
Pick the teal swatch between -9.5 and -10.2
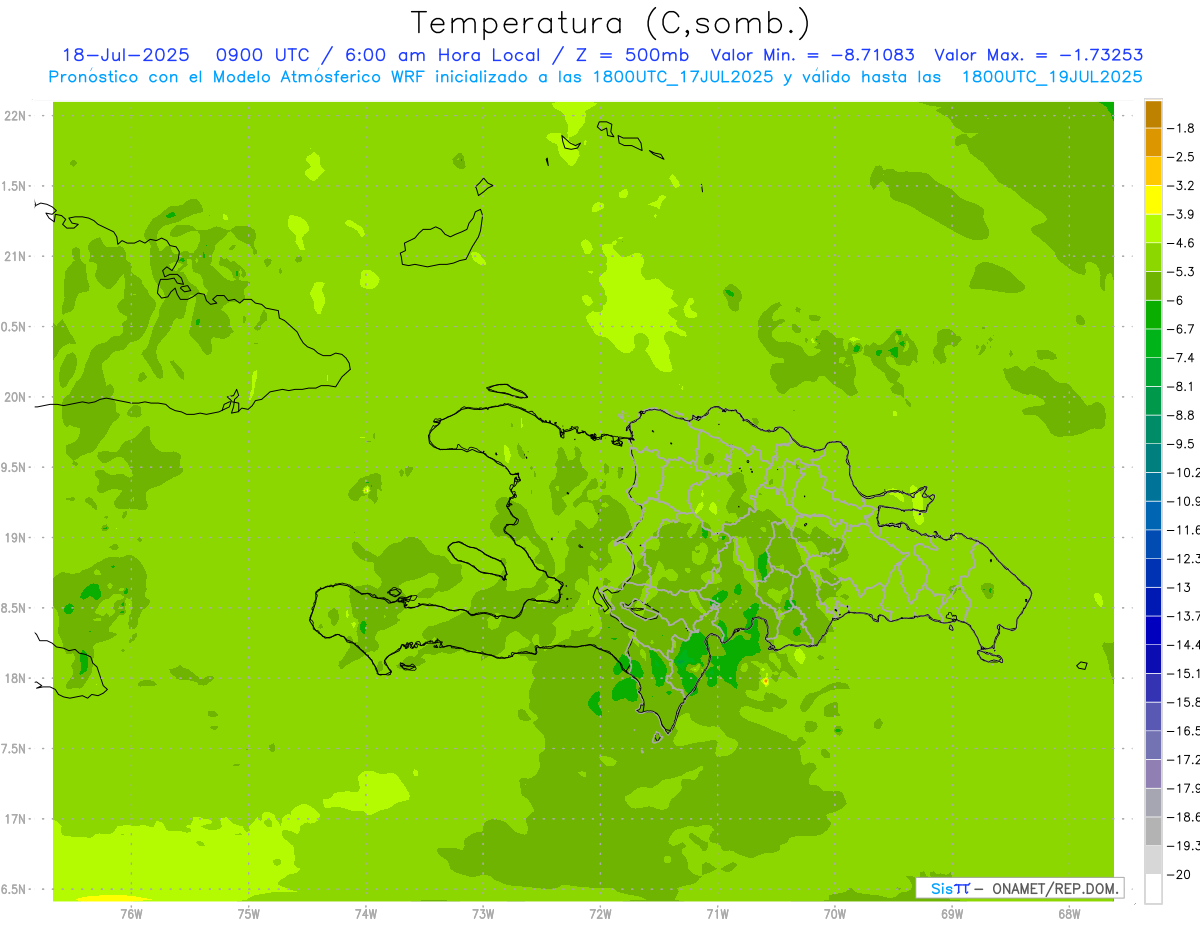pyautogui.click(x=1153, y=458)
